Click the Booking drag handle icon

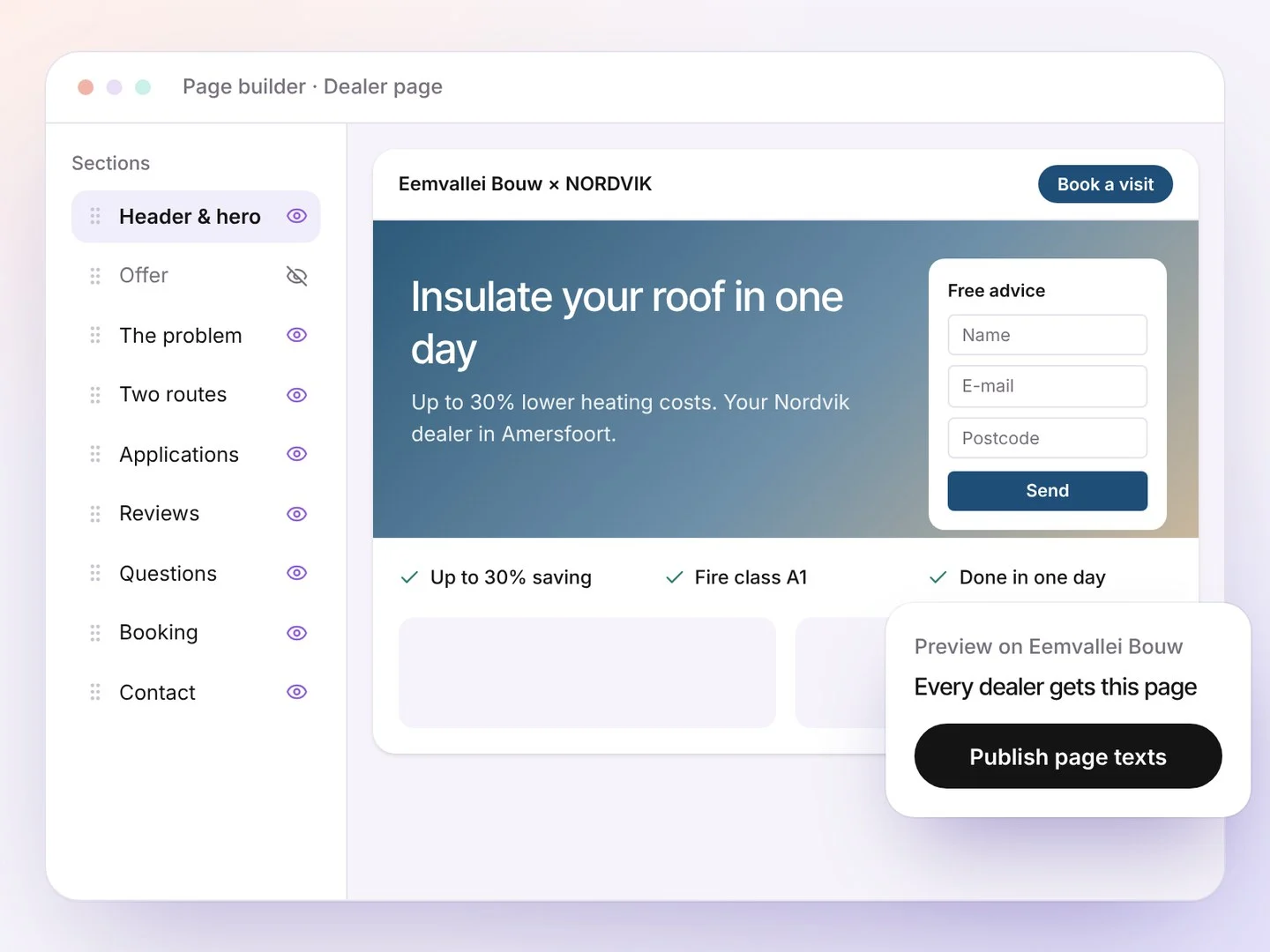pos(95,633)
